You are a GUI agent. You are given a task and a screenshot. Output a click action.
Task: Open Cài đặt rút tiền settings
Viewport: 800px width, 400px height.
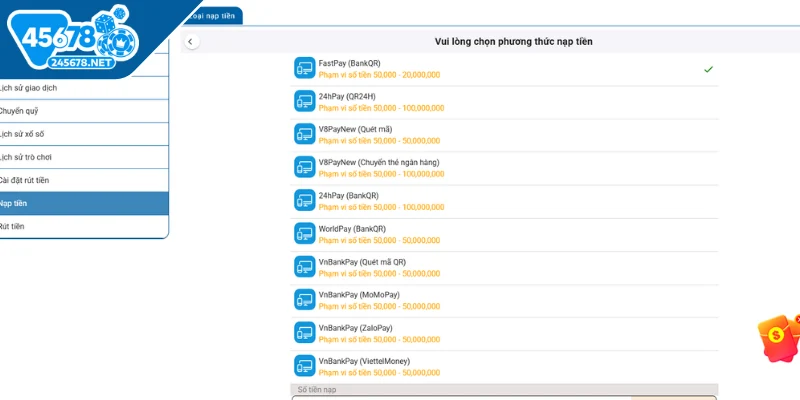tap(84, 180)
